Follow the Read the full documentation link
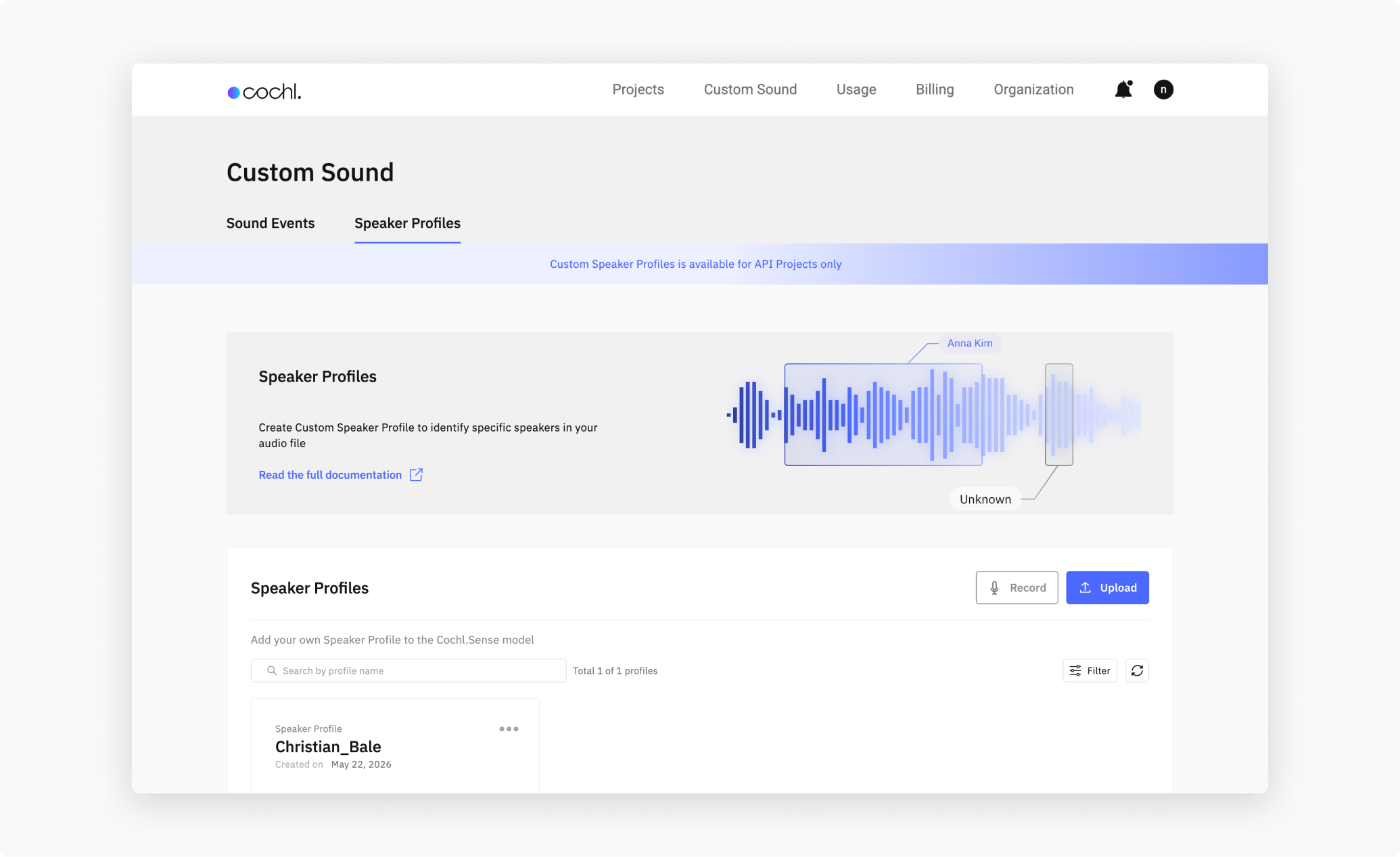 coord(330,475)
